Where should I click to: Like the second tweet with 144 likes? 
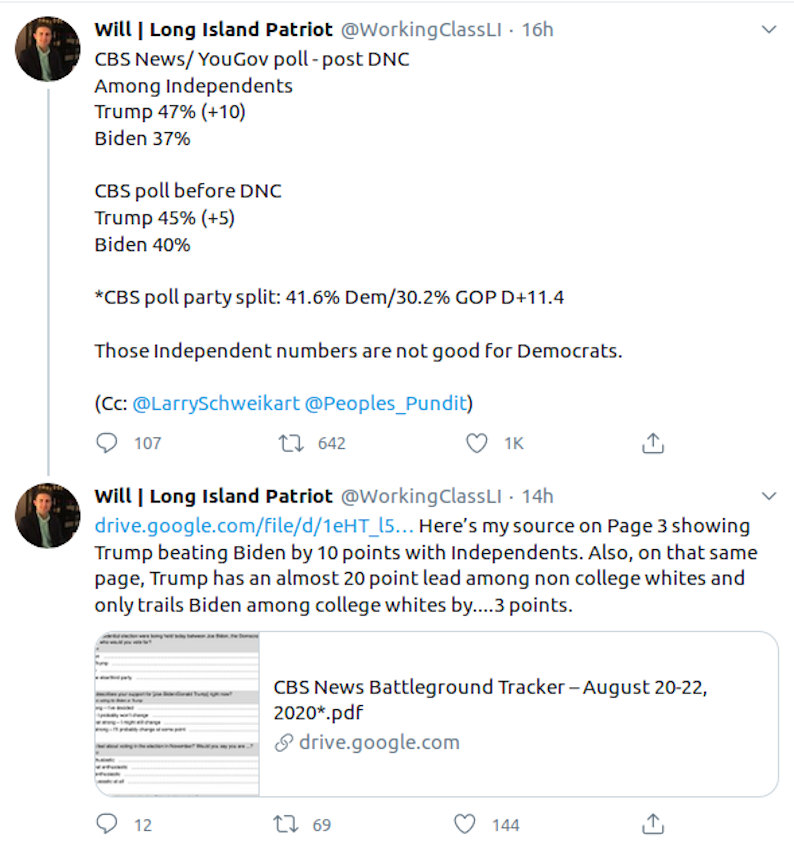tap(465, 824)
